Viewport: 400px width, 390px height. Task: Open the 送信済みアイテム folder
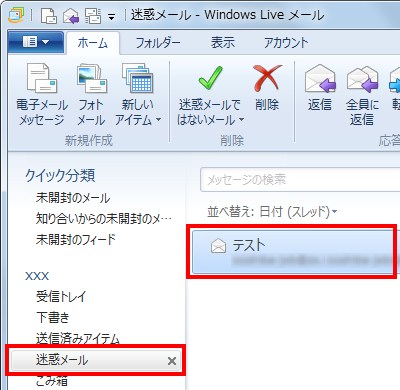pos(77,338)
